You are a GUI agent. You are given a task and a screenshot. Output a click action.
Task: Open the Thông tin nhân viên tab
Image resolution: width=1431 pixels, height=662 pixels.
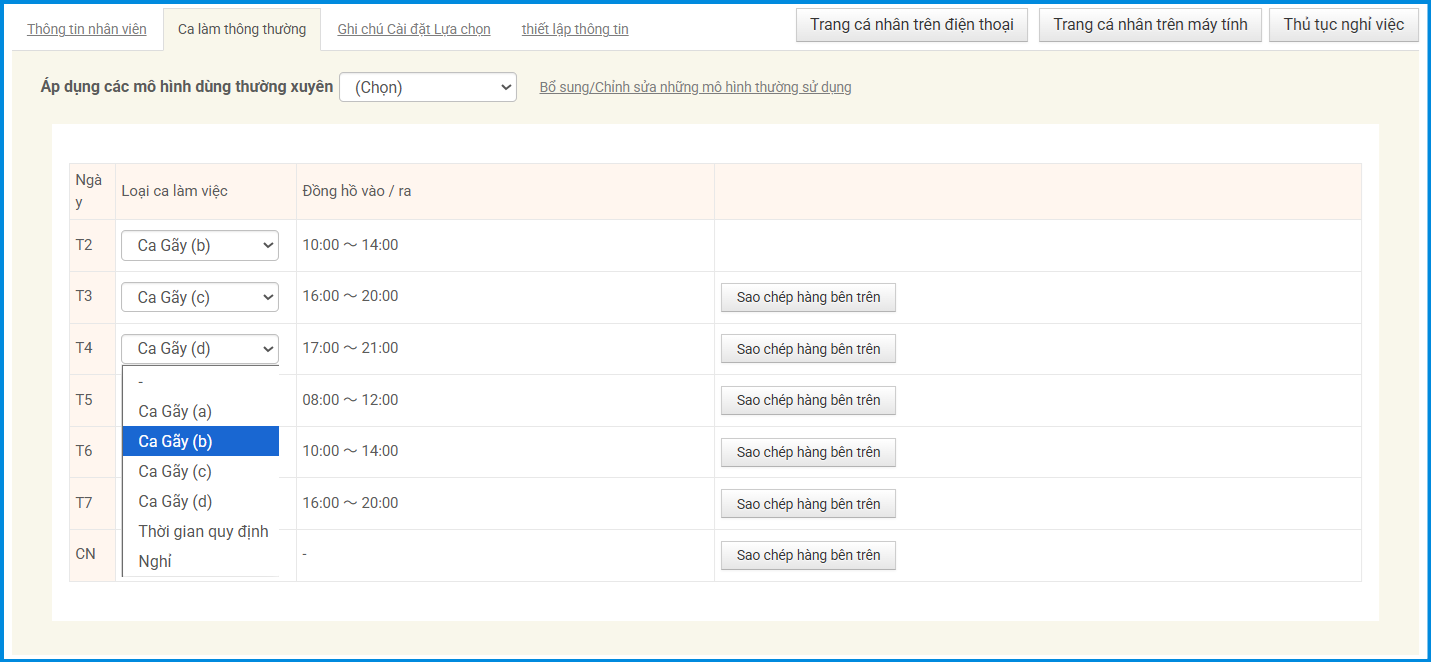coord(86,29)
